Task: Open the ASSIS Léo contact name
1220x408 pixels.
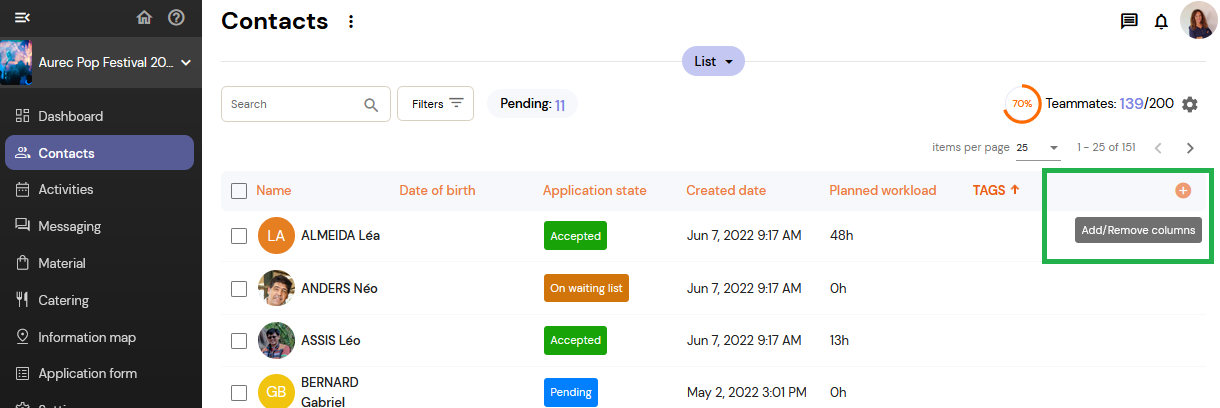Action: click(330, 340)
